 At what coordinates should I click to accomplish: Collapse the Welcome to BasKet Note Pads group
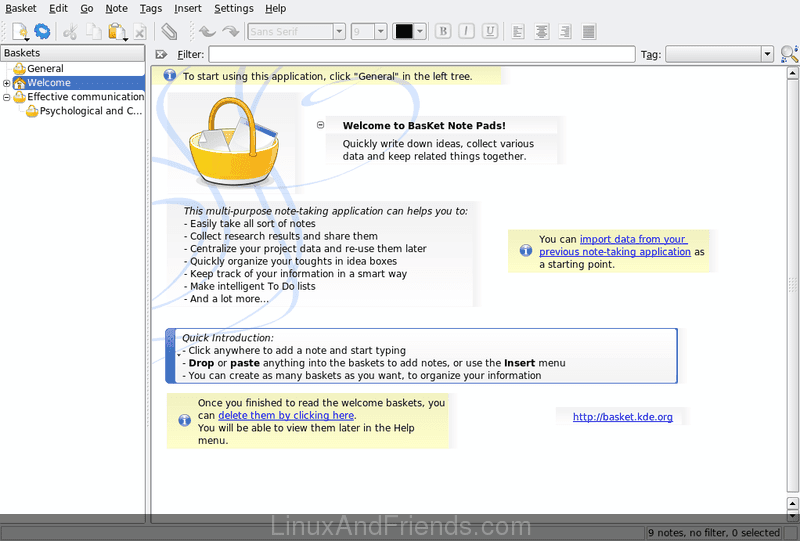click(320, 125)
